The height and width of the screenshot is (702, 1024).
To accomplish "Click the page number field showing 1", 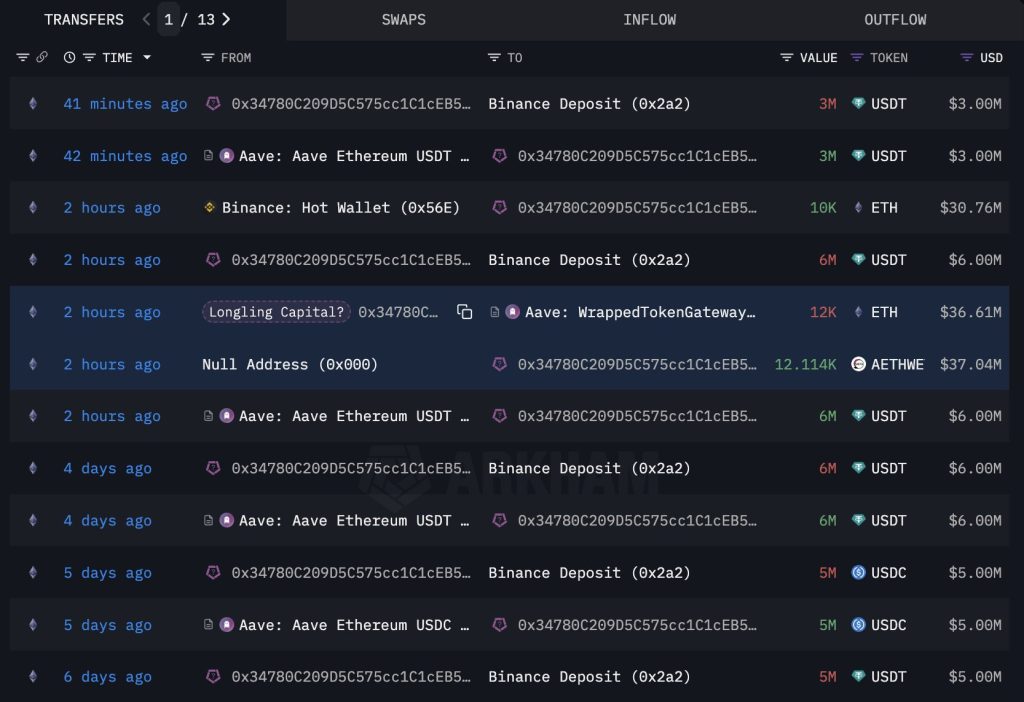I will pos(168,19).
